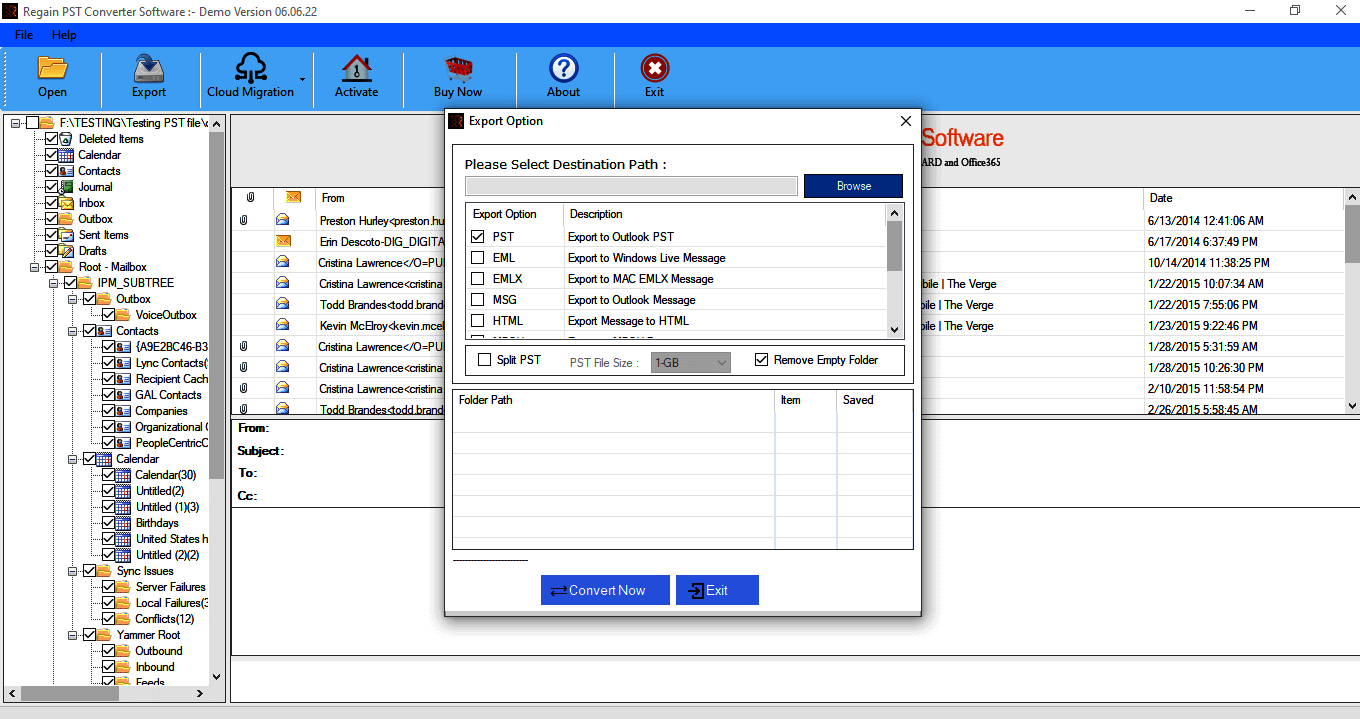Image resolution: width=1360 pixels, height=719 pixels.
Task: Check the EMLX export option
Action: 478,279
